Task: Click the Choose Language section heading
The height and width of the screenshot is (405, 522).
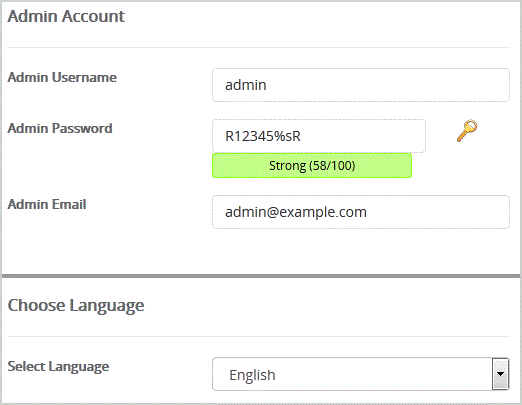Action: (x=76, y=306)
